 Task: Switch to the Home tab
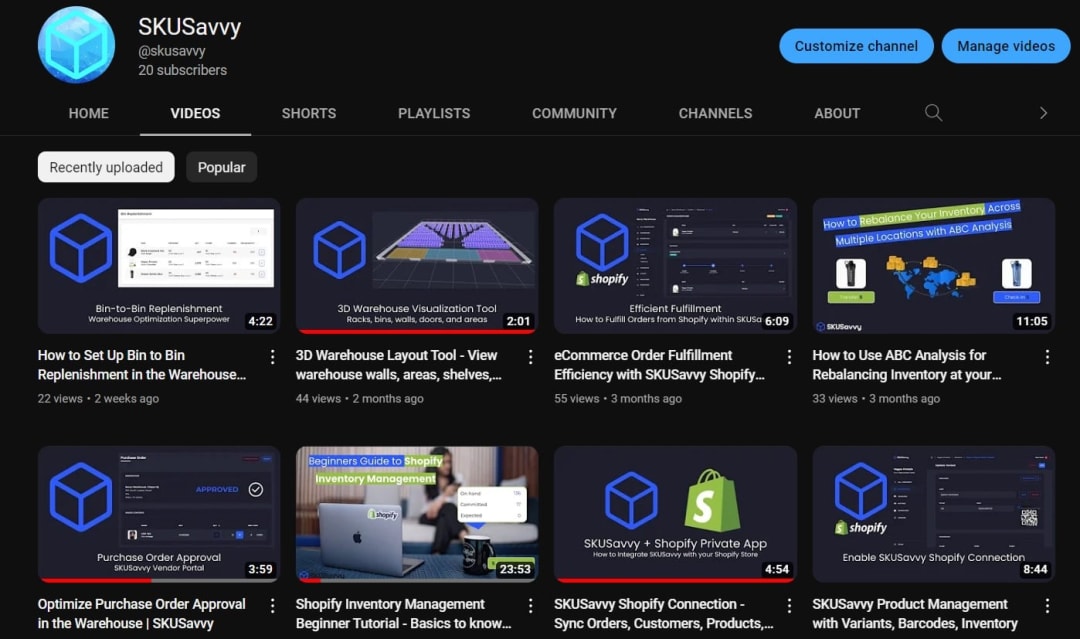point(89,114)
